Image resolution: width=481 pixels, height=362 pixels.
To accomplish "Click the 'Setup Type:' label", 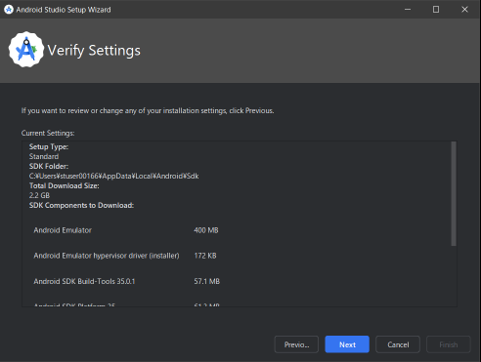I will click(x=49, y=147).
